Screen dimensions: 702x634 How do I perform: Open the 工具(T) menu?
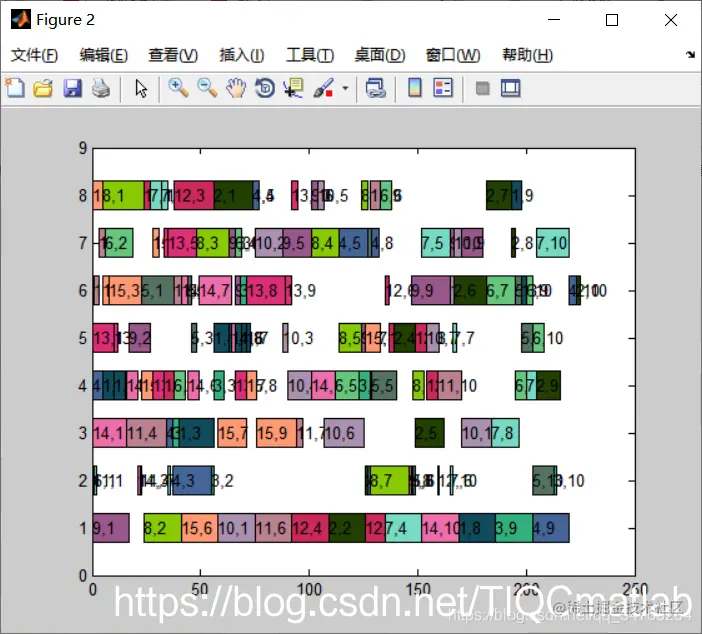pyautogui.click(x=310, y=55)
